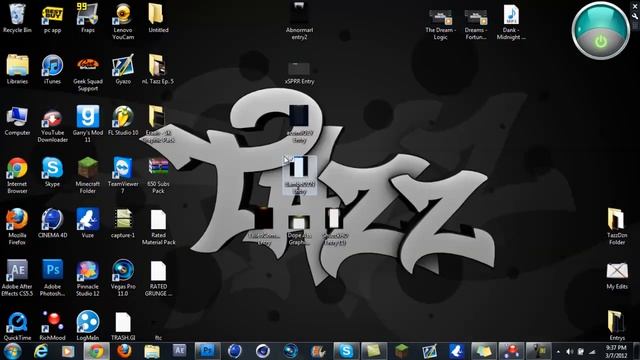Open After Effects from the taskbar
The width and height of the screenshot is (640, 360).
pyautogui.click(x=180, y=351)
